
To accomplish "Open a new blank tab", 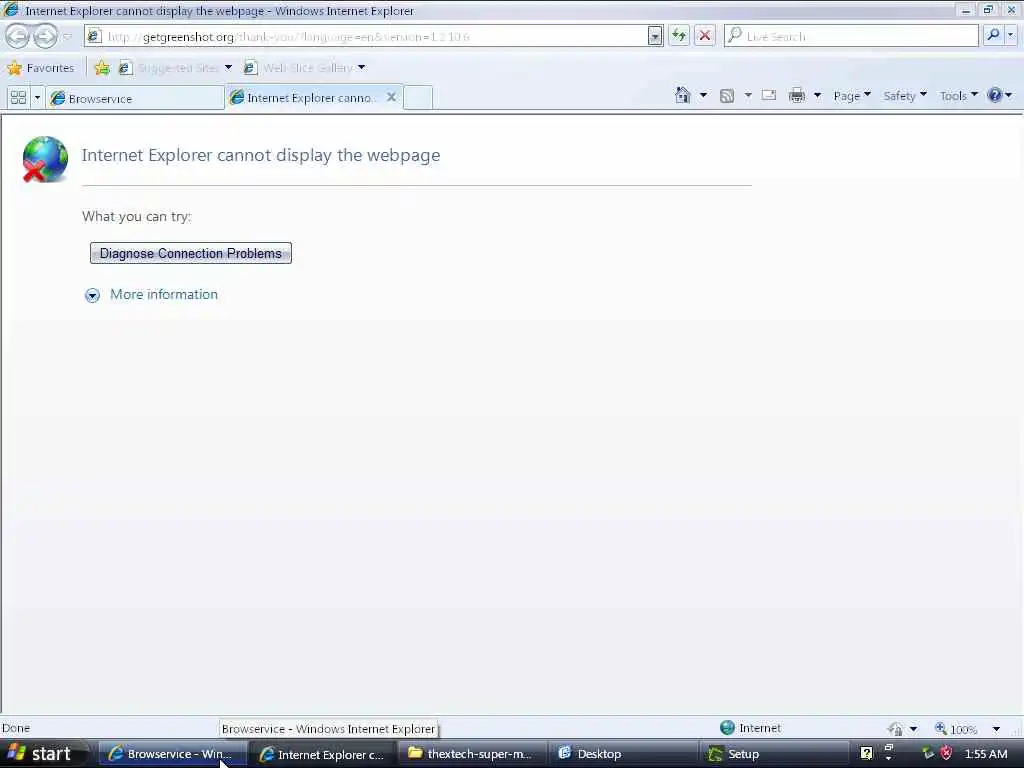I will [418, 98].
